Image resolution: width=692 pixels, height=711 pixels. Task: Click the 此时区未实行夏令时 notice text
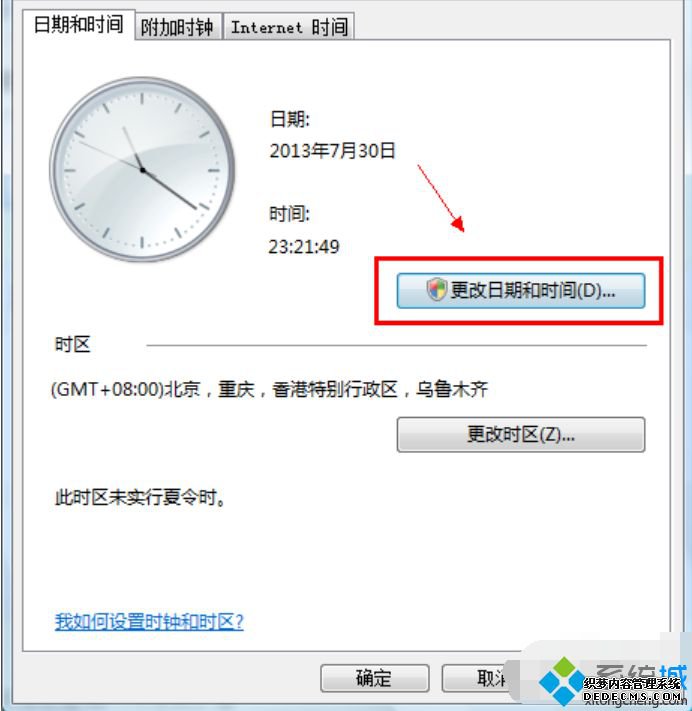tap(140, 497)
